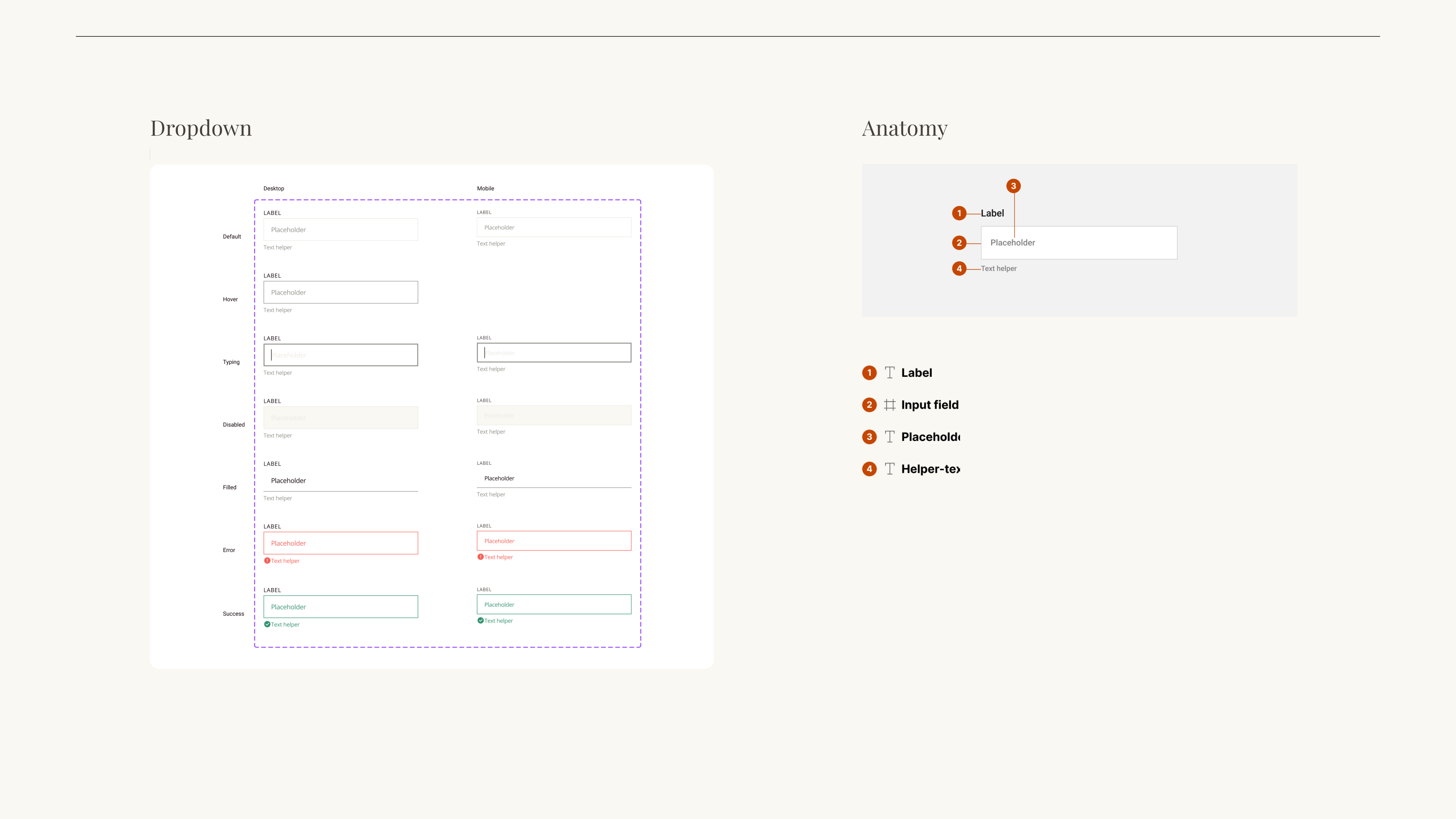The image size is (1456, 819).
Task: Open the desktop Default state dropdown field
Action: (341, 229)
